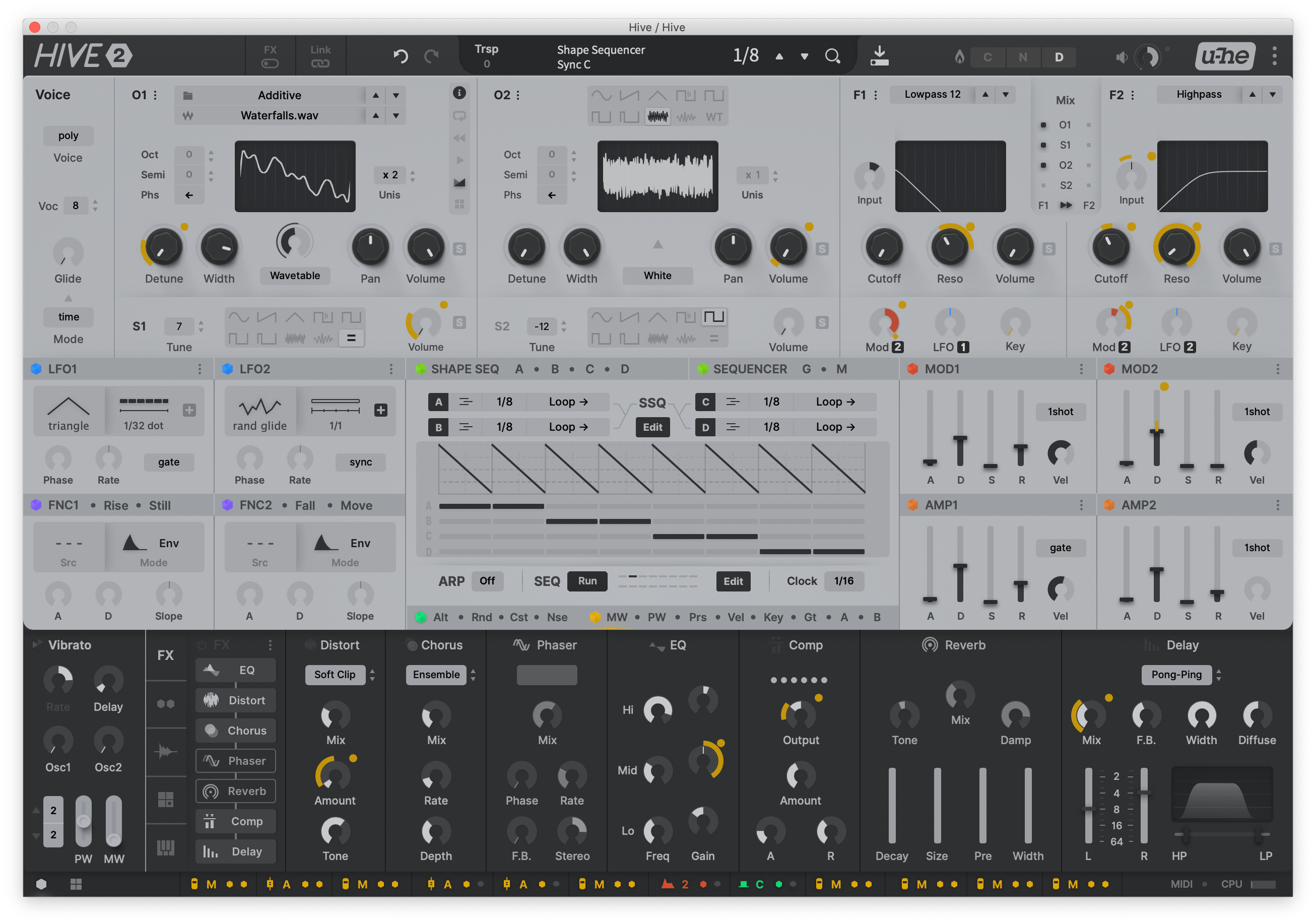Toggle O1 solo S button
Viewport: 1316px width, 924px height.
coord(459,249)
